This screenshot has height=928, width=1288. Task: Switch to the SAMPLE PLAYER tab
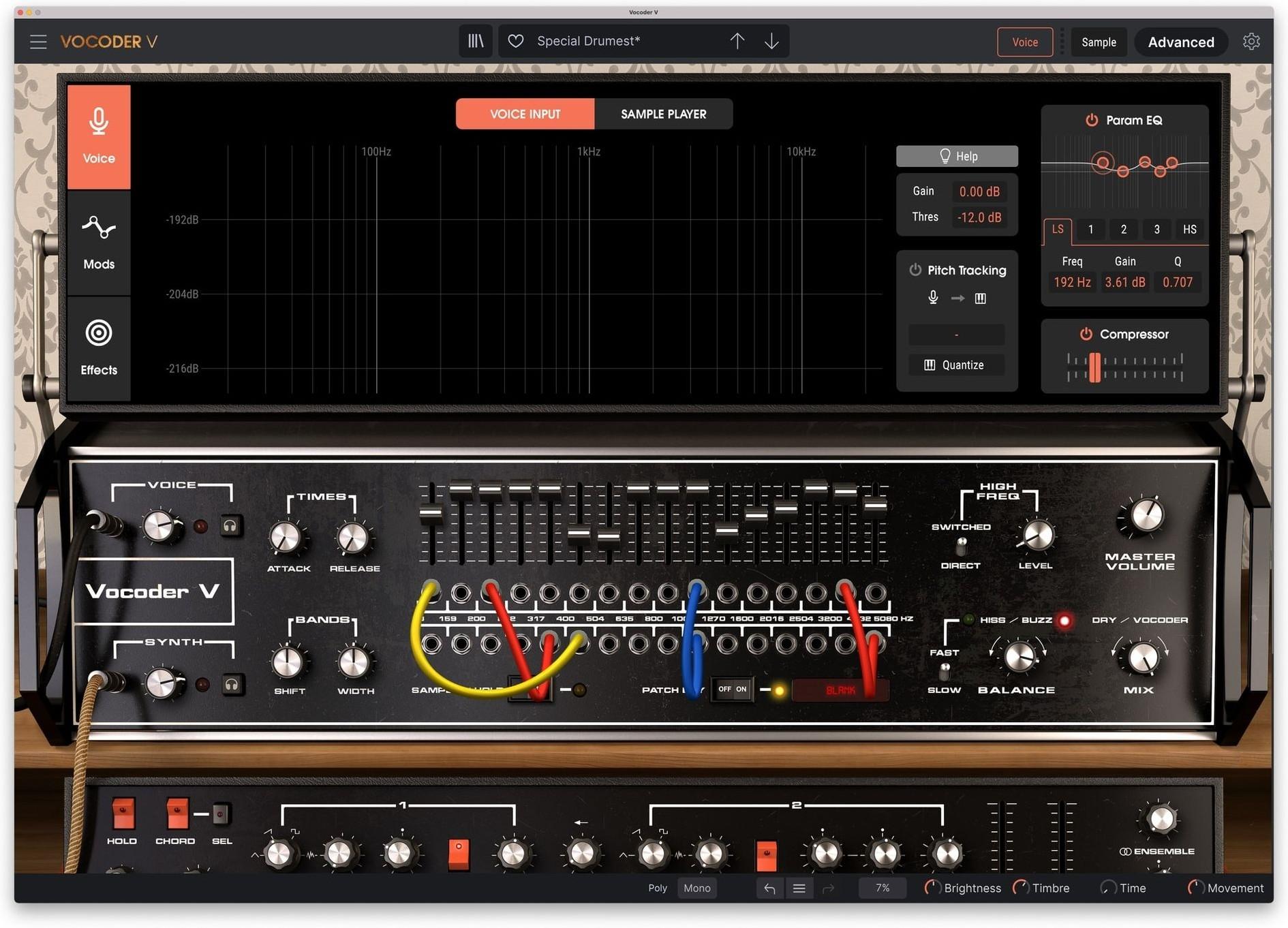point(663,114)
